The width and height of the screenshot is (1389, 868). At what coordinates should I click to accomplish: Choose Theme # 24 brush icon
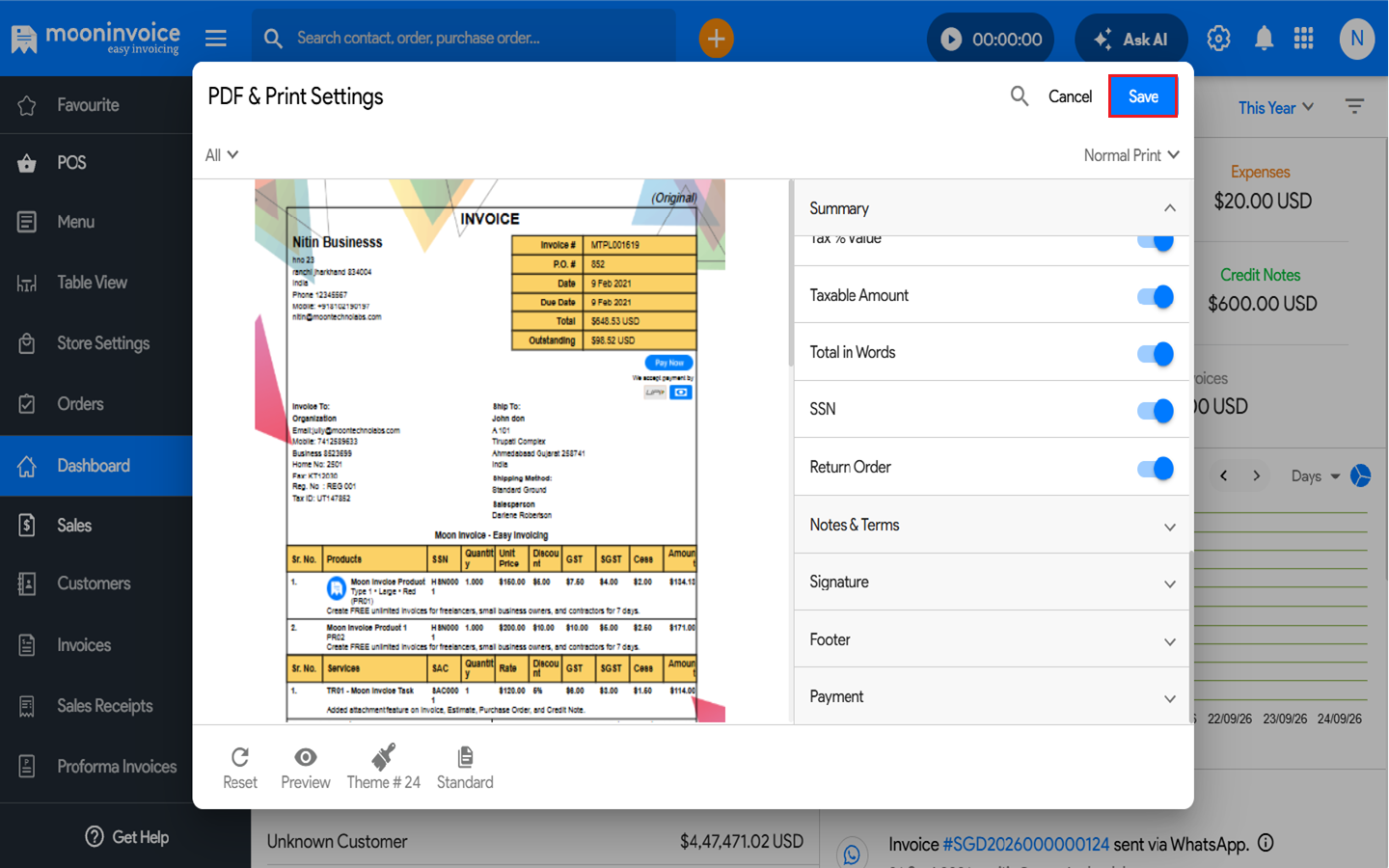[383, 756]
